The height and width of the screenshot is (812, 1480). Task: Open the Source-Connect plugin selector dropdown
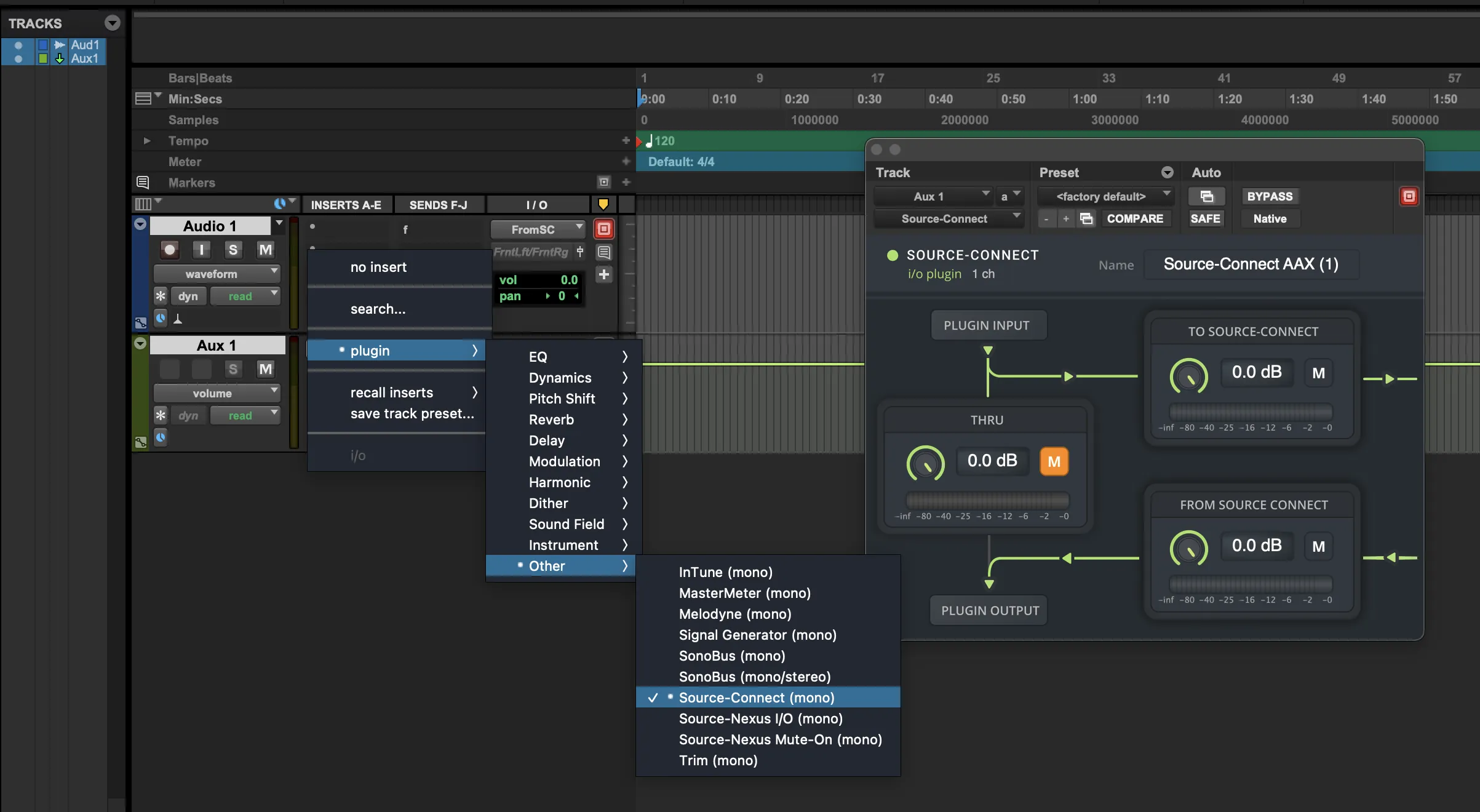[949, 218]
